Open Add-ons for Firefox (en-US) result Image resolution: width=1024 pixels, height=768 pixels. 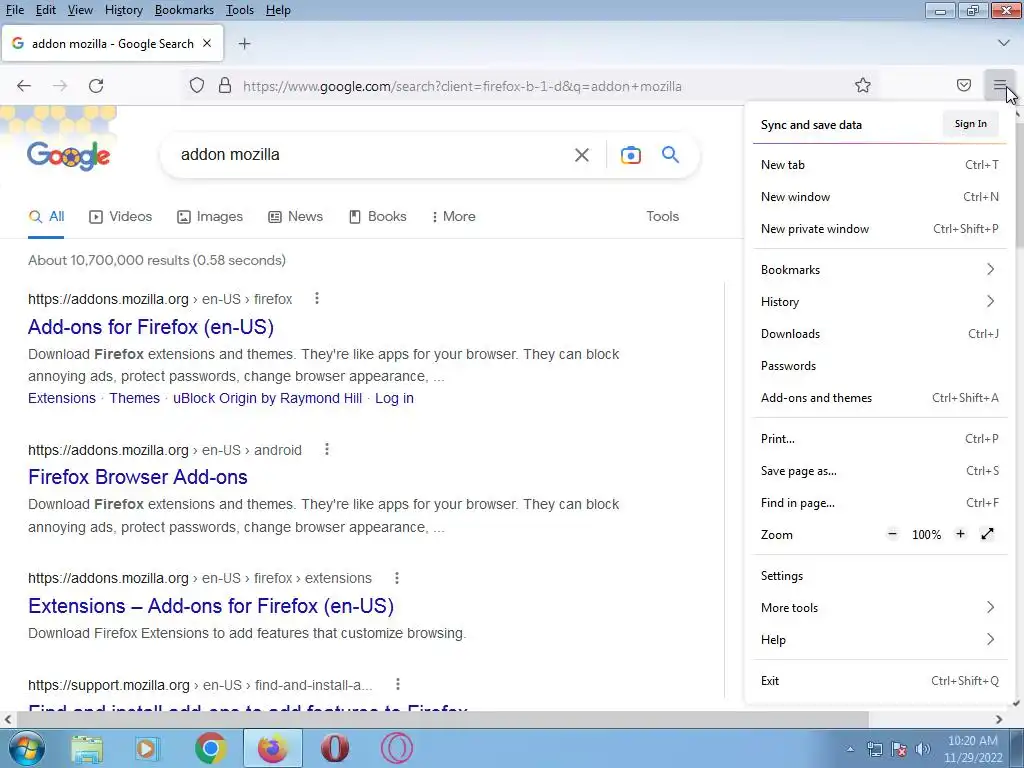151,327
